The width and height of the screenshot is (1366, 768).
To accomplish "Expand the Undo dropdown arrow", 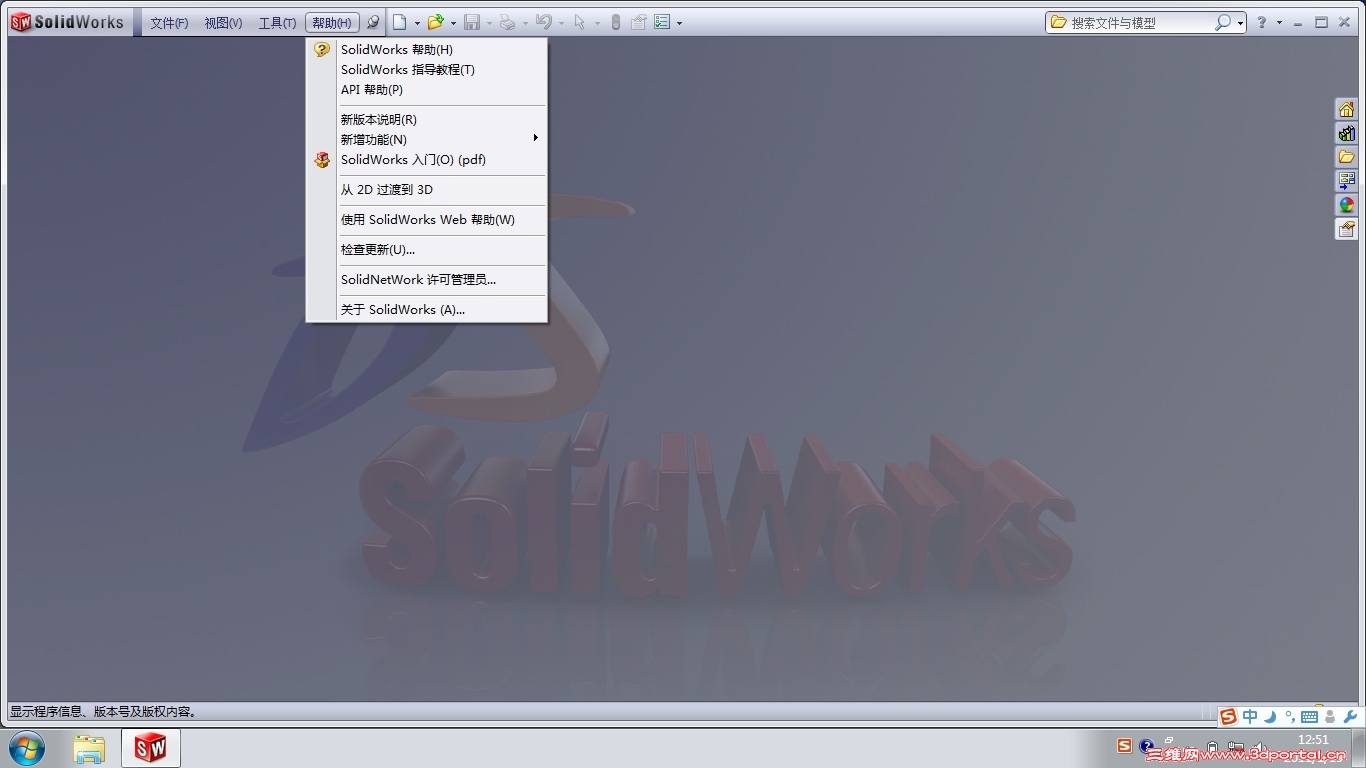I will coord(561,23).
